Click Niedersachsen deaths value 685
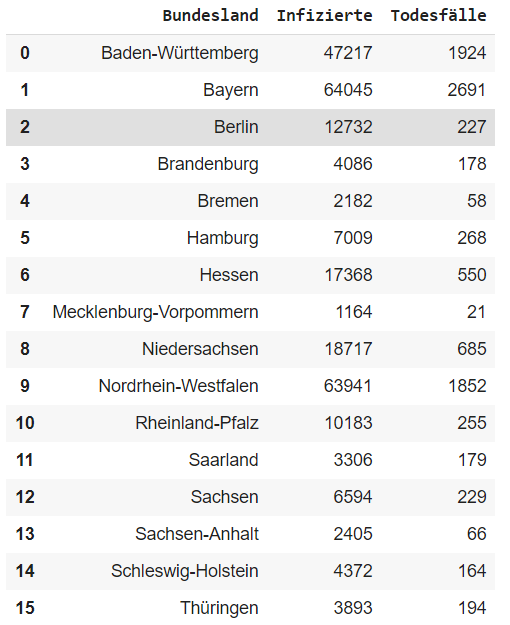Screen dimensions: 510x625 [472, 349]
